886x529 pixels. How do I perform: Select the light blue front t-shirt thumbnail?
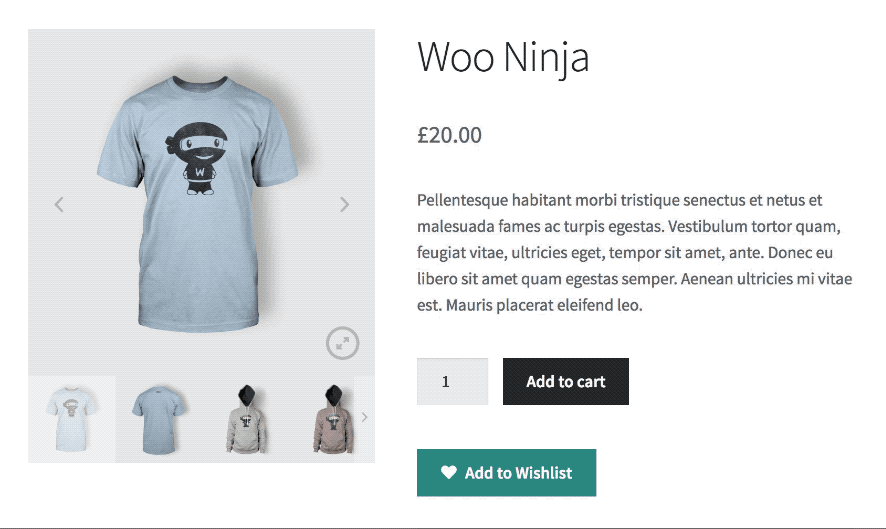(72, 419)
